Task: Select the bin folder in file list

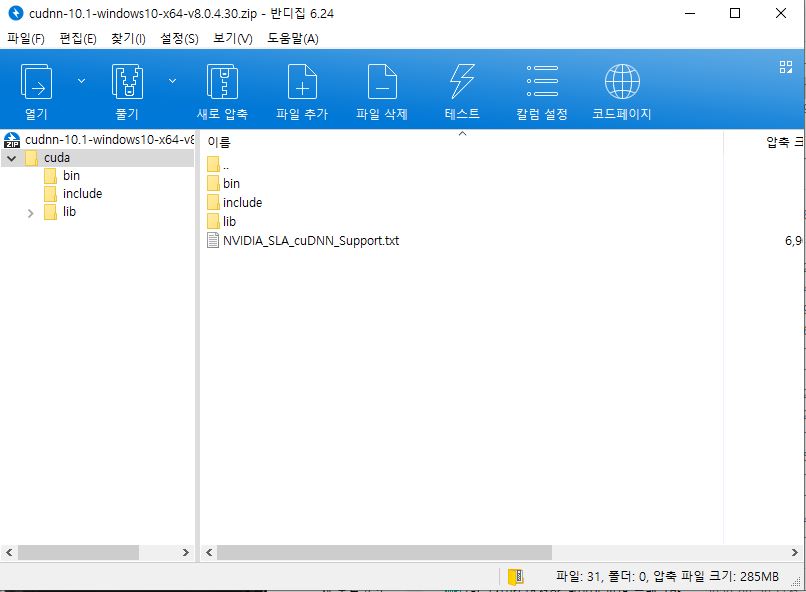Action: tap(231, 183)
